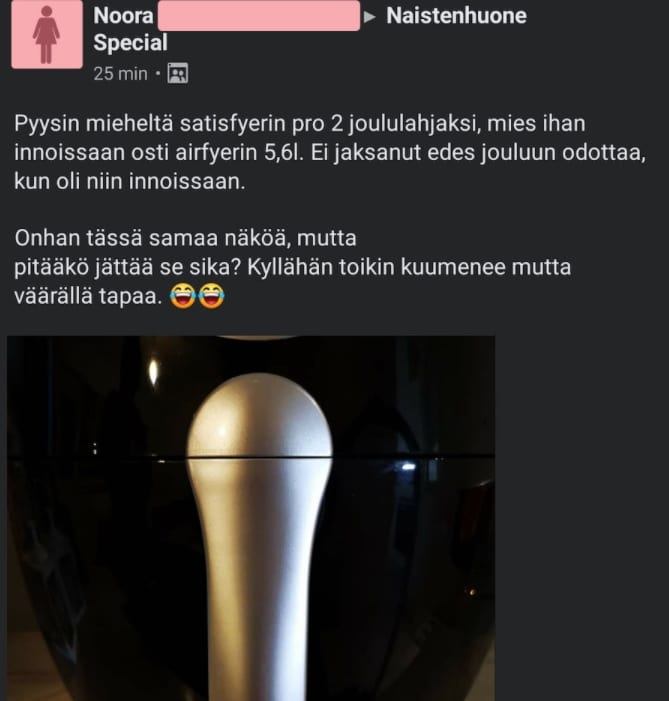669x701 pixels.
Task: Click the text line mentioning satisfyerin pro 2
Action: point(300,123)
